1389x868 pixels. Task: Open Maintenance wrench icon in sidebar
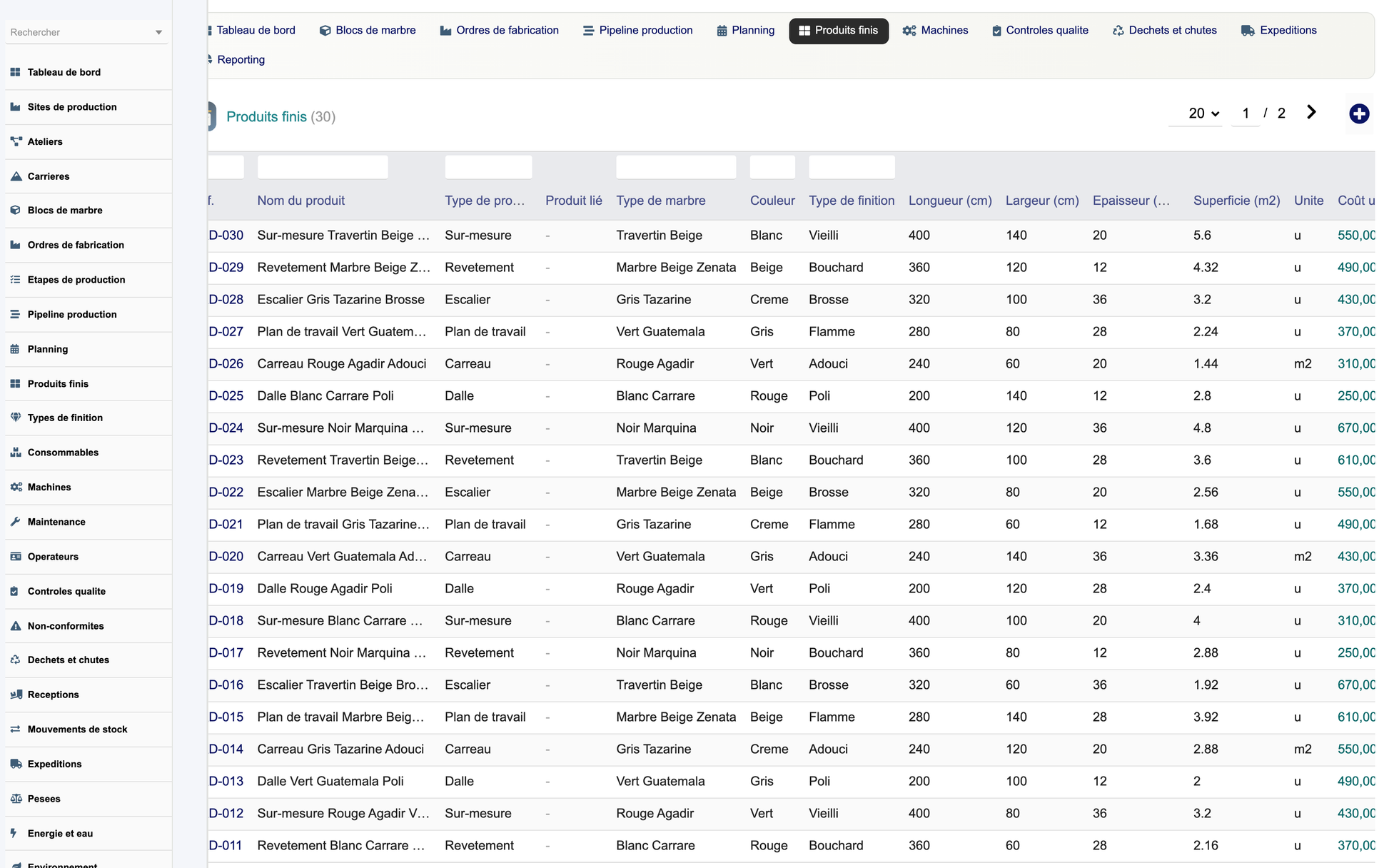(16, 522)
